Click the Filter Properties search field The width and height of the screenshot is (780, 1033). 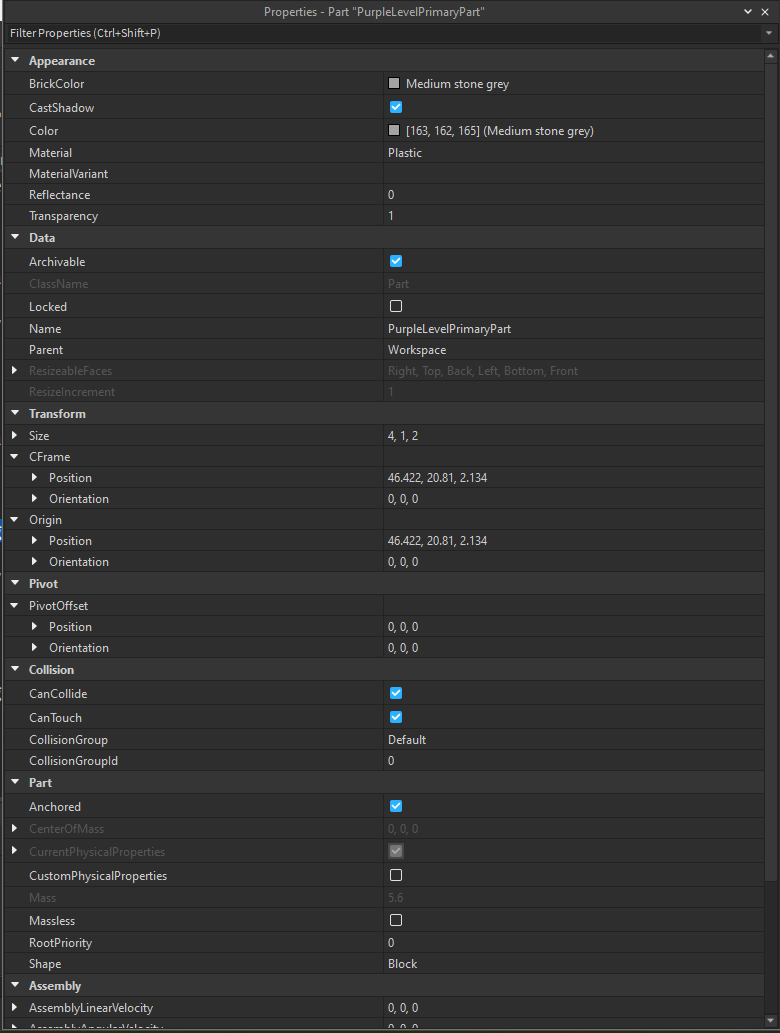click(x=380, y=33)
